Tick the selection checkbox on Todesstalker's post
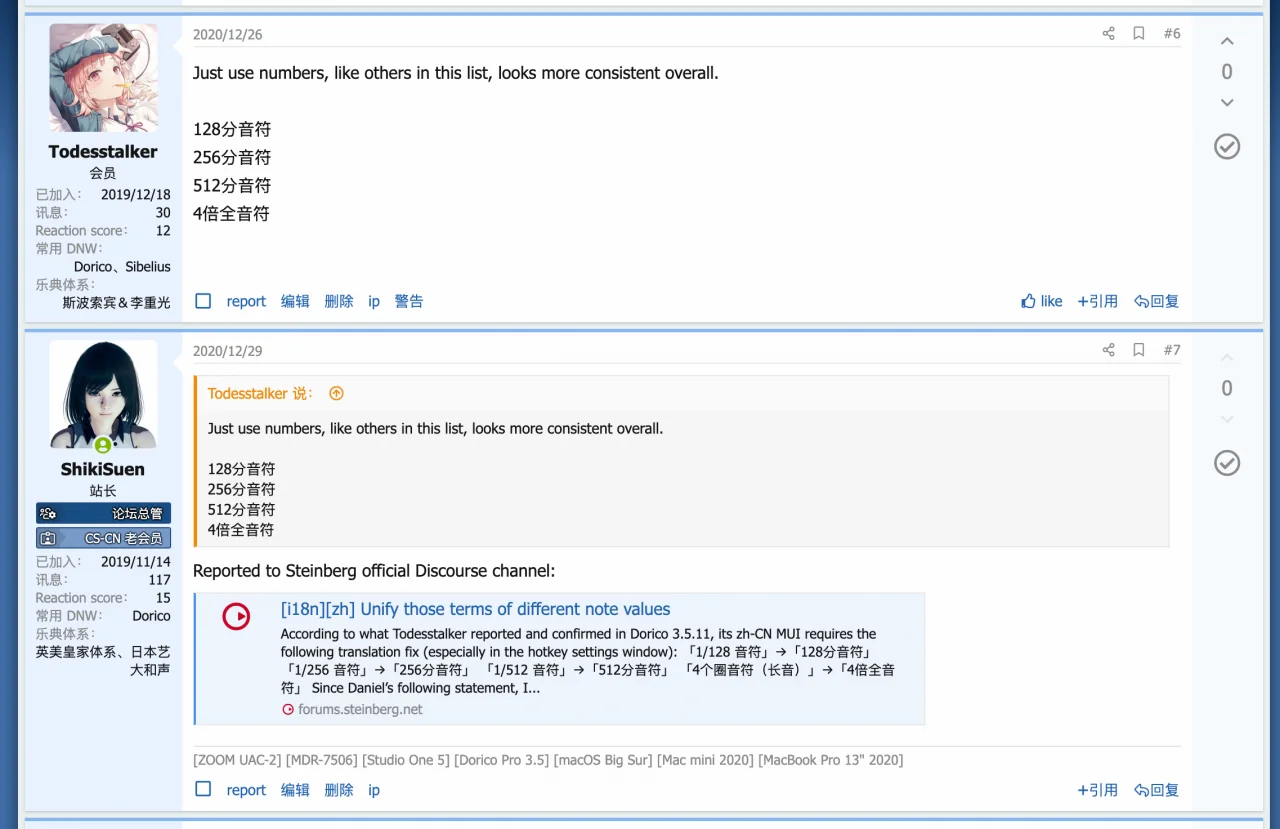 click(203, 301)
